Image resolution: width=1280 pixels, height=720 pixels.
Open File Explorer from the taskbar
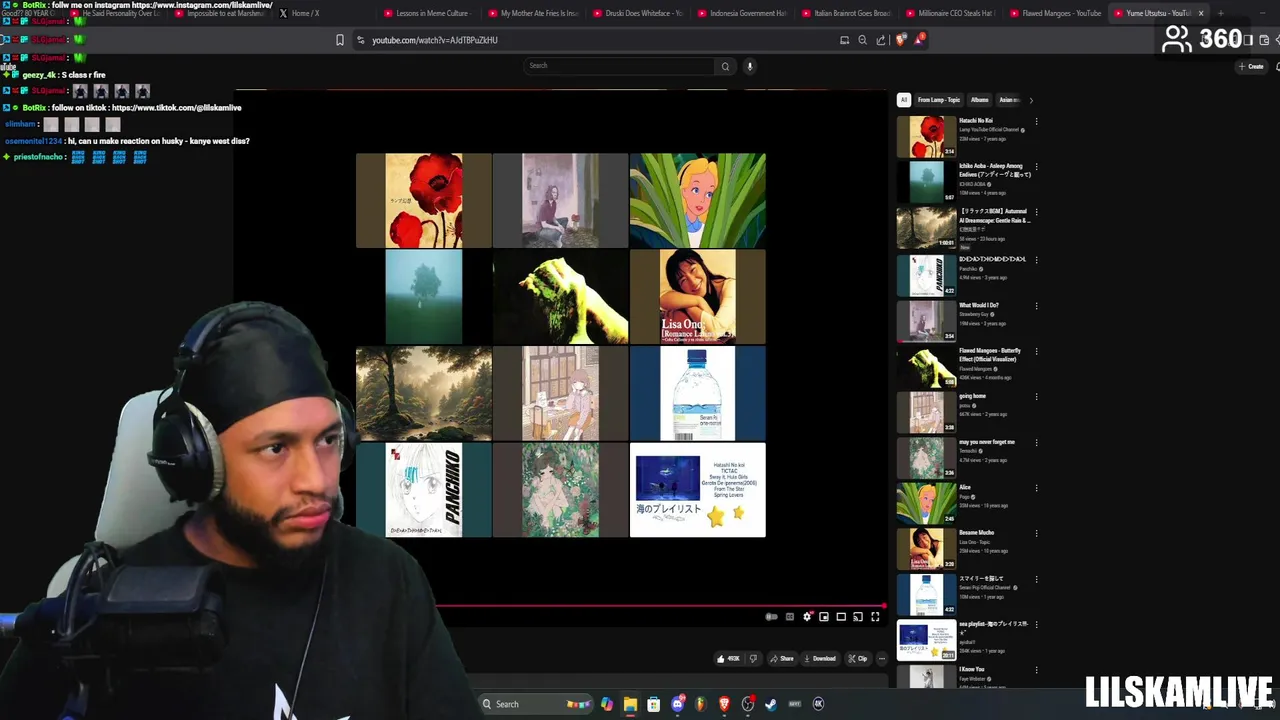click(630, 704)
